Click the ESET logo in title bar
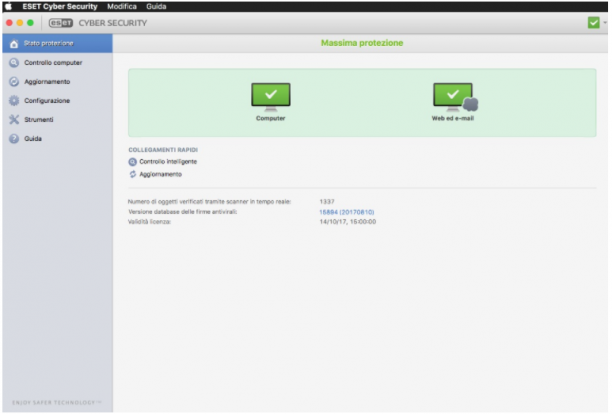This screenshot has height=414, width=612. tap(60, 23)
